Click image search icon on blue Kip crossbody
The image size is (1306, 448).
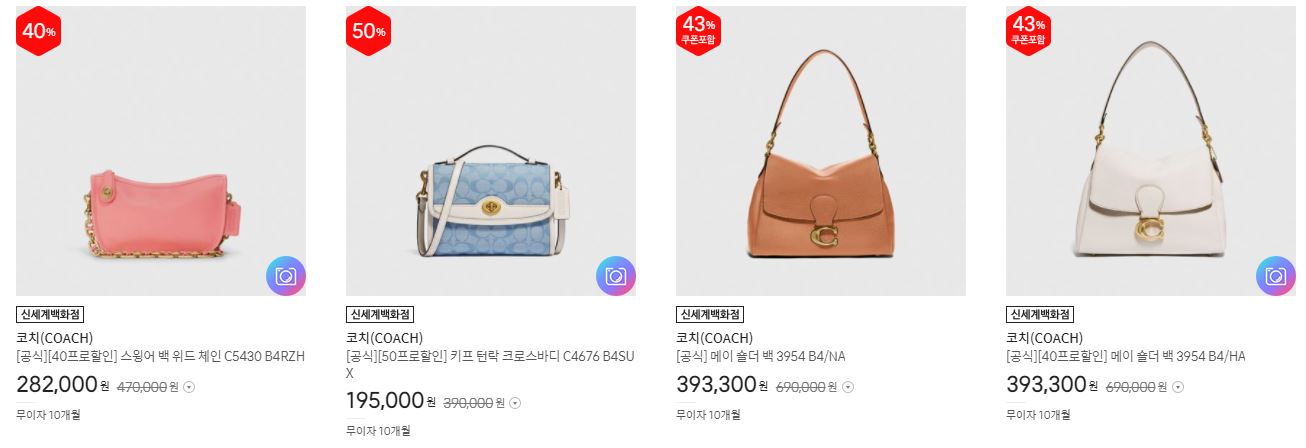616,277
